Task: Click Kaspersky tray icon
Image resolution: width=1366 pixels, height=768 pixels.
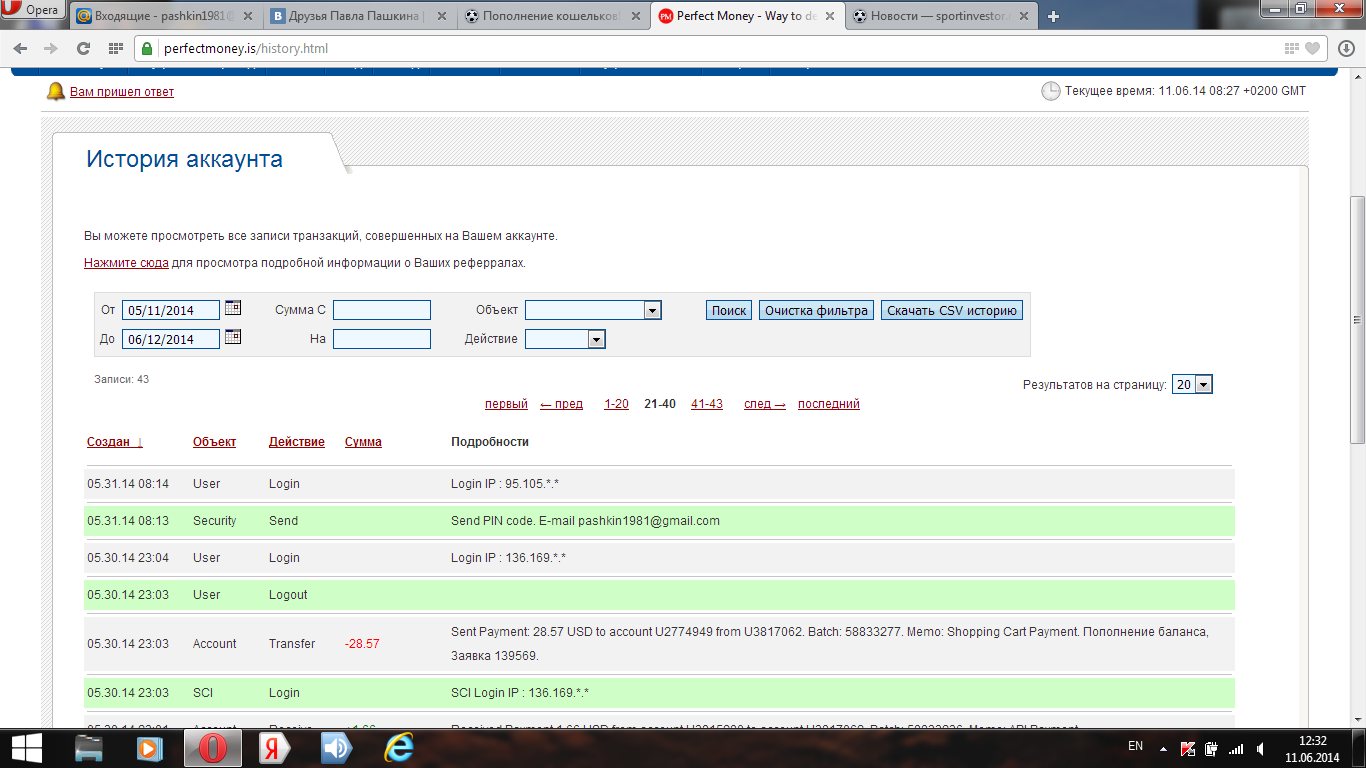Action: [x=1188, y=748]
